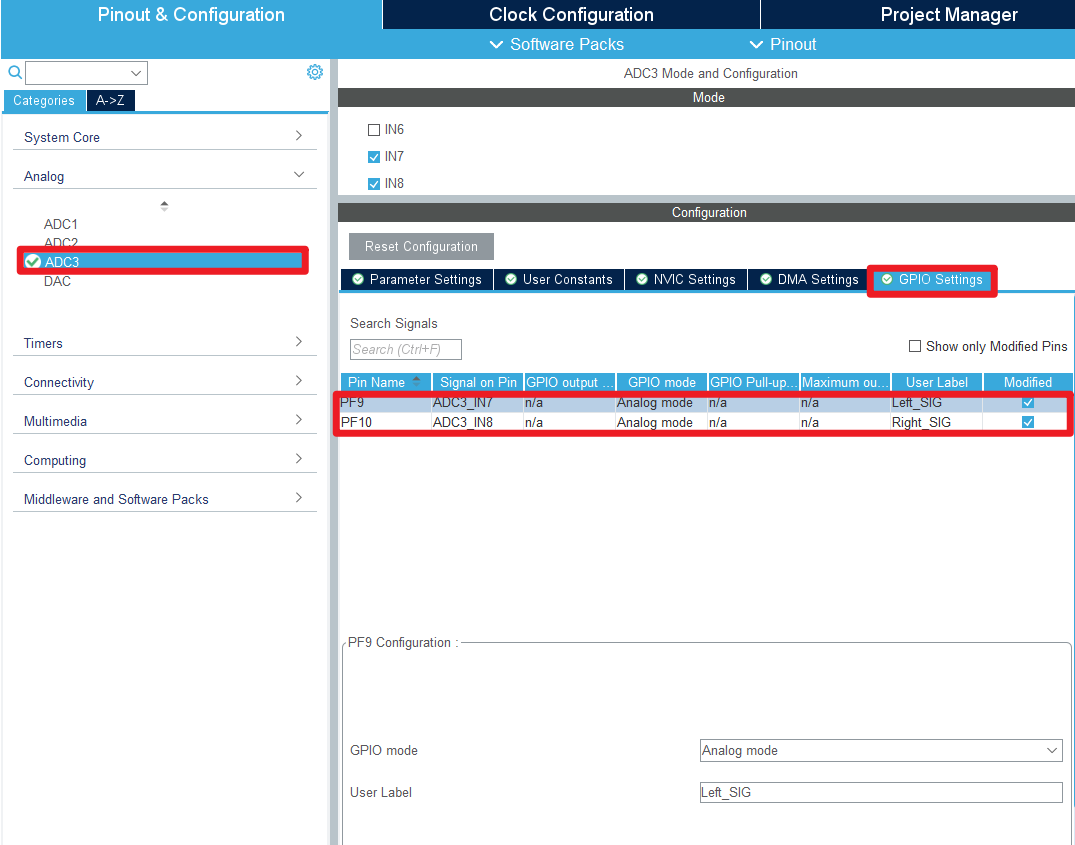
Task: Expand the System Core category
Action: [x=165, y=137]
